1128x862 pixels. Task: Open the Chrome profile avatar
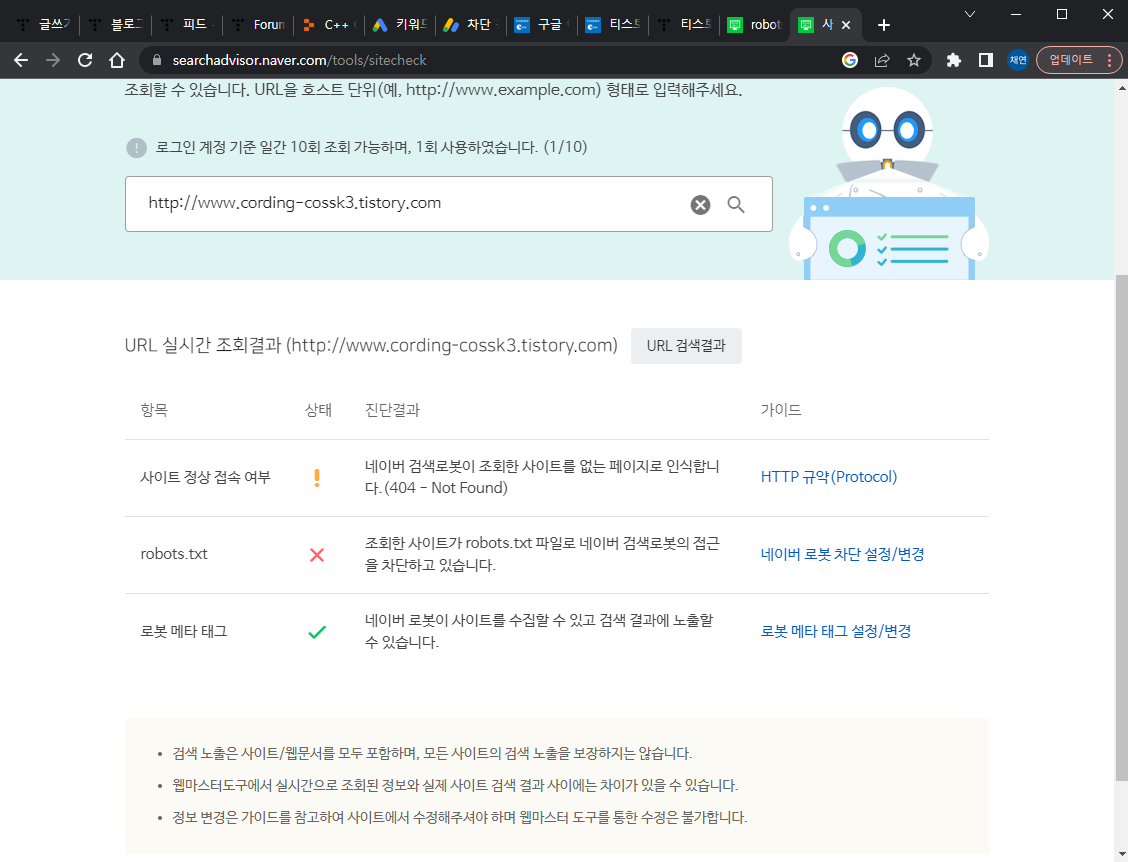pyautogui.click(x=1017, y=60)
